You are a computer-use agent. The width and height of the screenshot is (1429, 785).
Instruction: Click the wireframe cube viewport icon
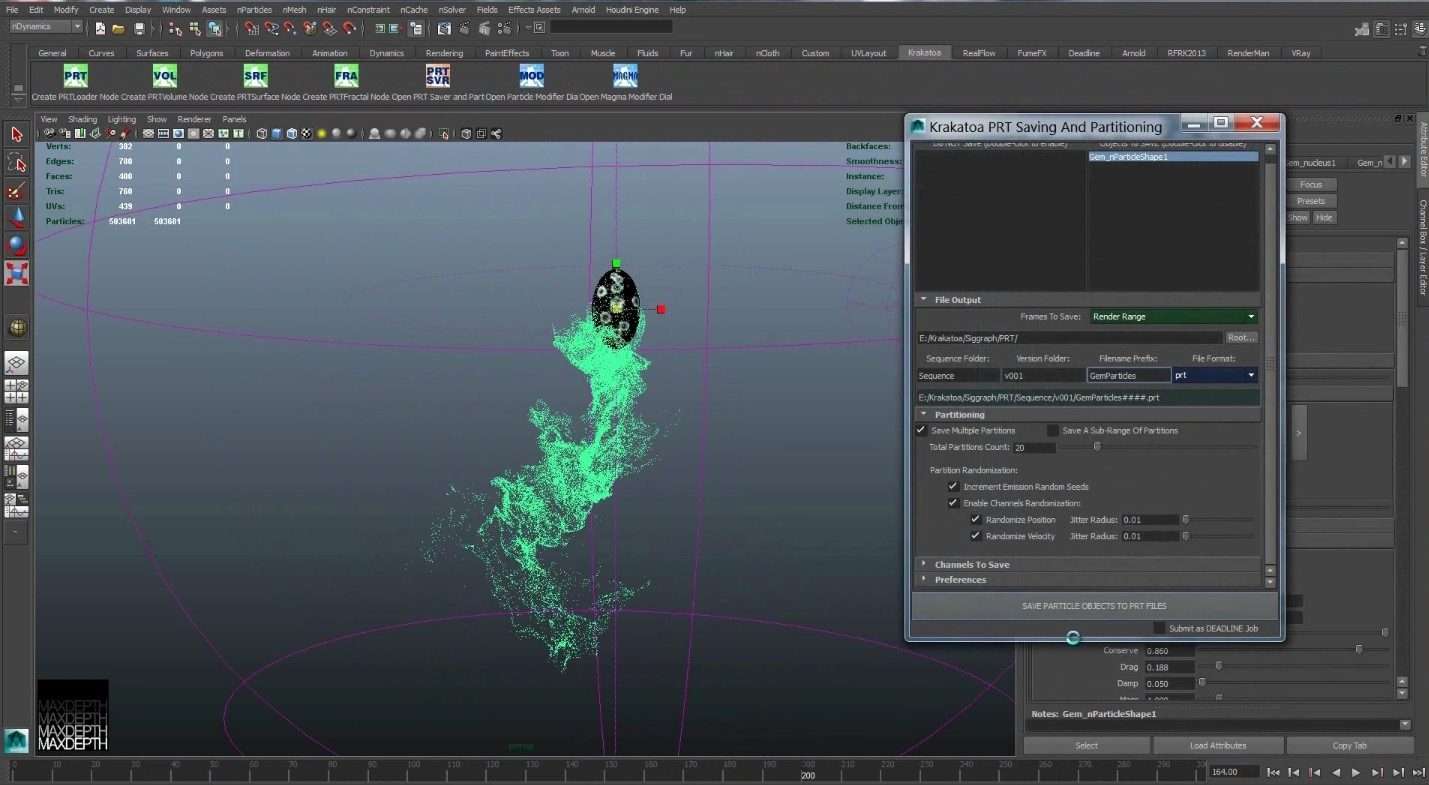pos(262,133)
